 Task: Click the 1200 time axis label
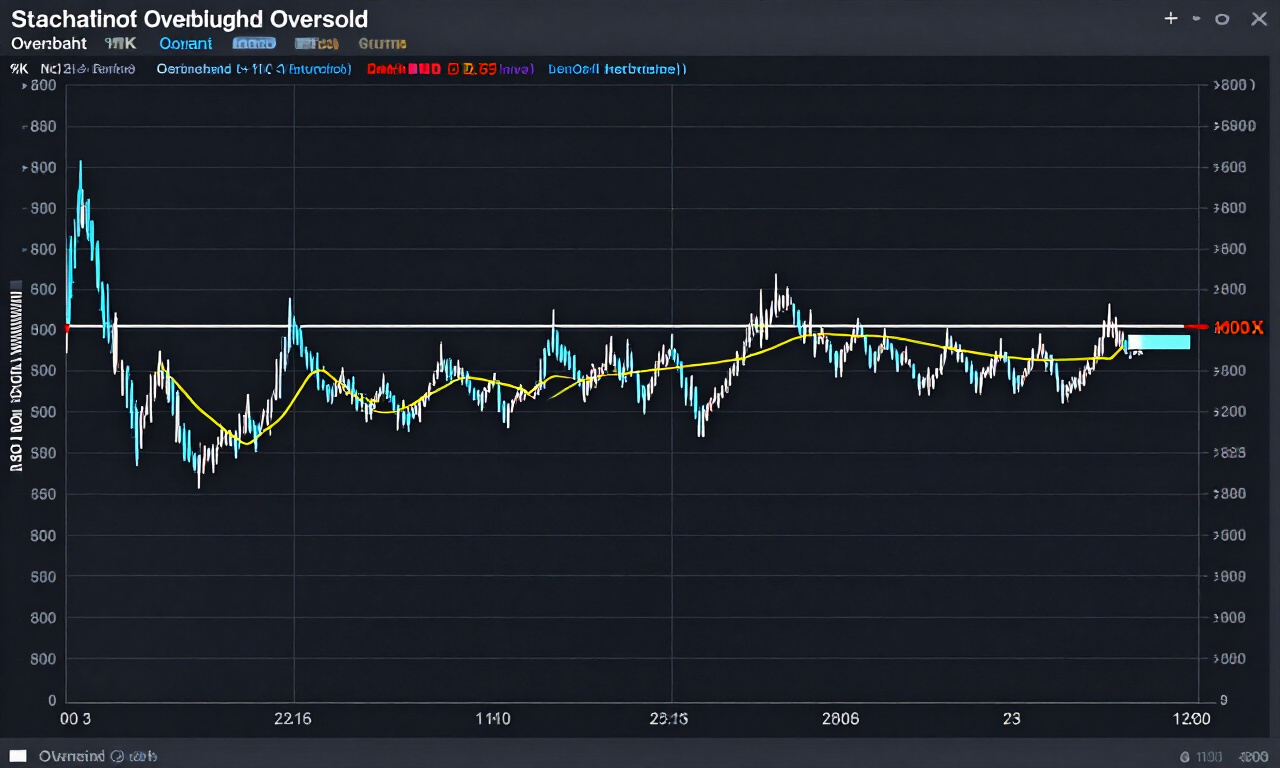pos(1190,718)
